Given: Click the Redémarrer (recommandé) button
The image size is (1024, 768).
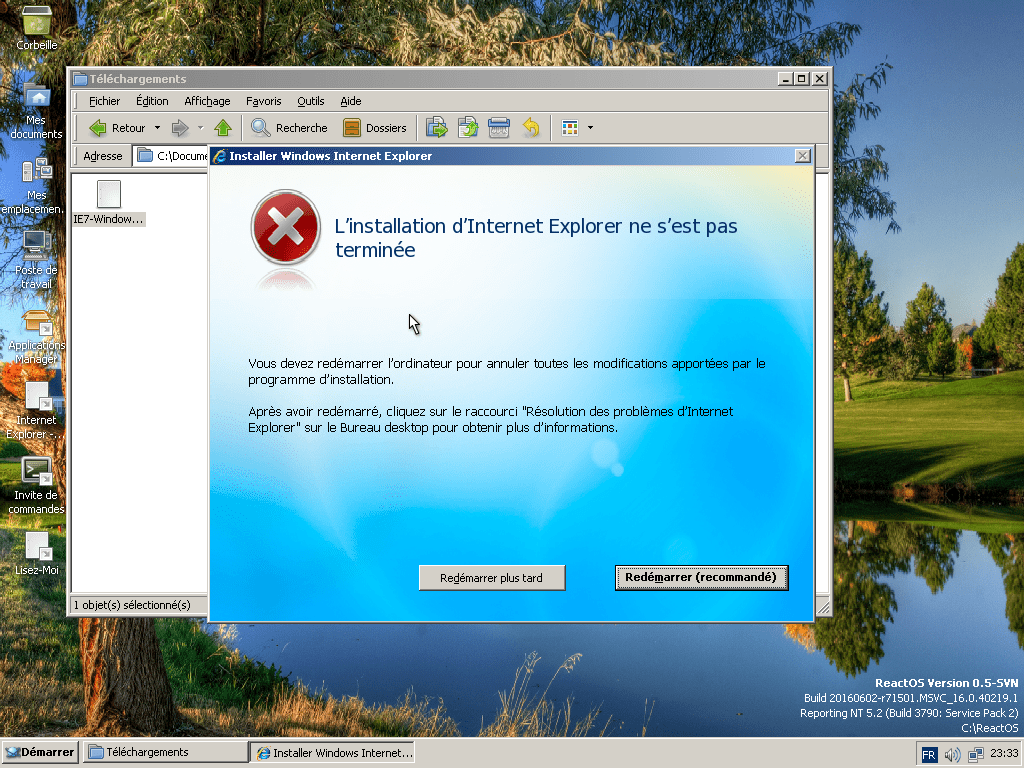Looking at the screenshot, I should pos(701,578).
